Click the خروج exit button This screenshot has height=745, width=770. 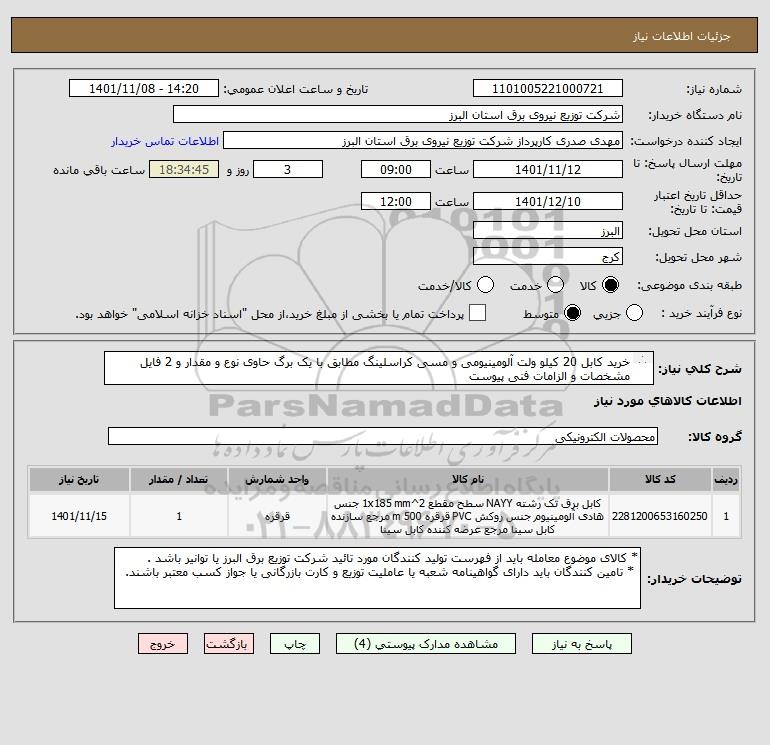pyautogui.click(x=163, y=644)
